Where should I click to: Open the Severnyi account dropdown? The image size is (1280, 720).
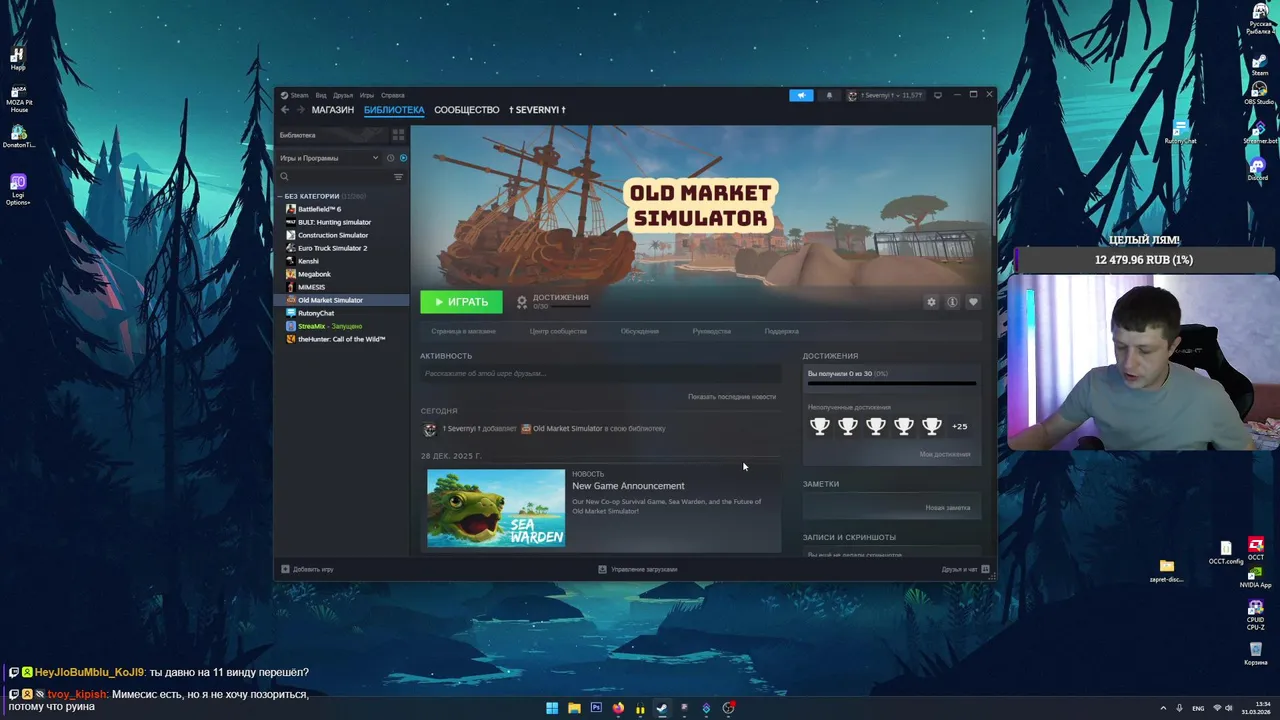click(x=885, y=95)
